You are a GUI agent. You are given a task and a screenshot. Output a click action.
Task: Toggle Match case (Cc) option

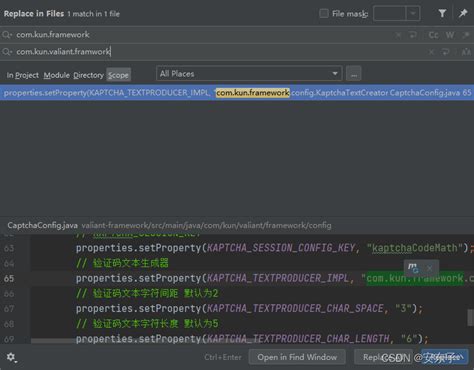coord(433,35)
